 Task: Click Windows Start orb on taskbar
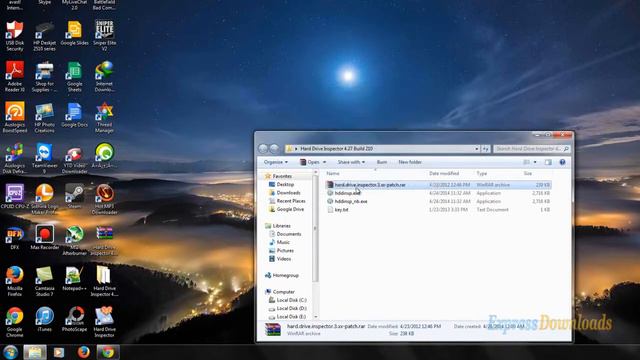pos(11,352)
